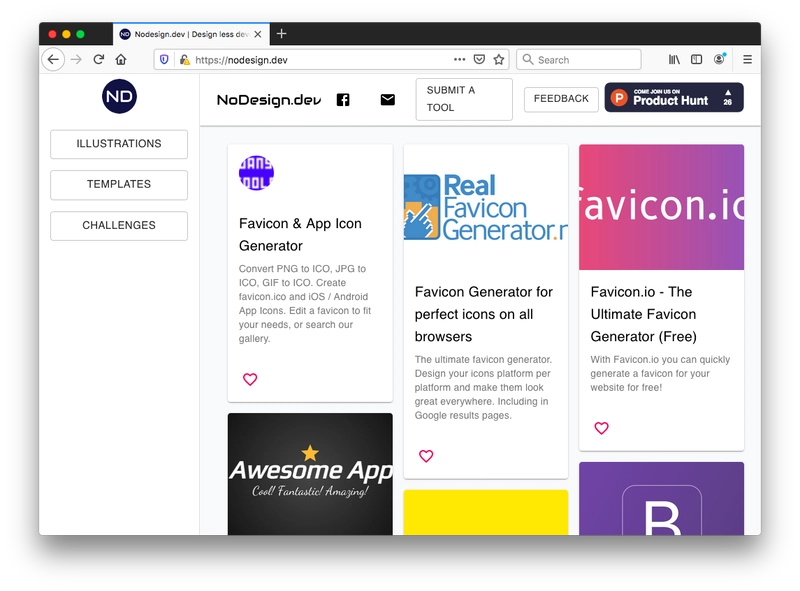Open page actions three-dots menu
Image resolution: width=800 pixels, height=591 pixels.
459,59
